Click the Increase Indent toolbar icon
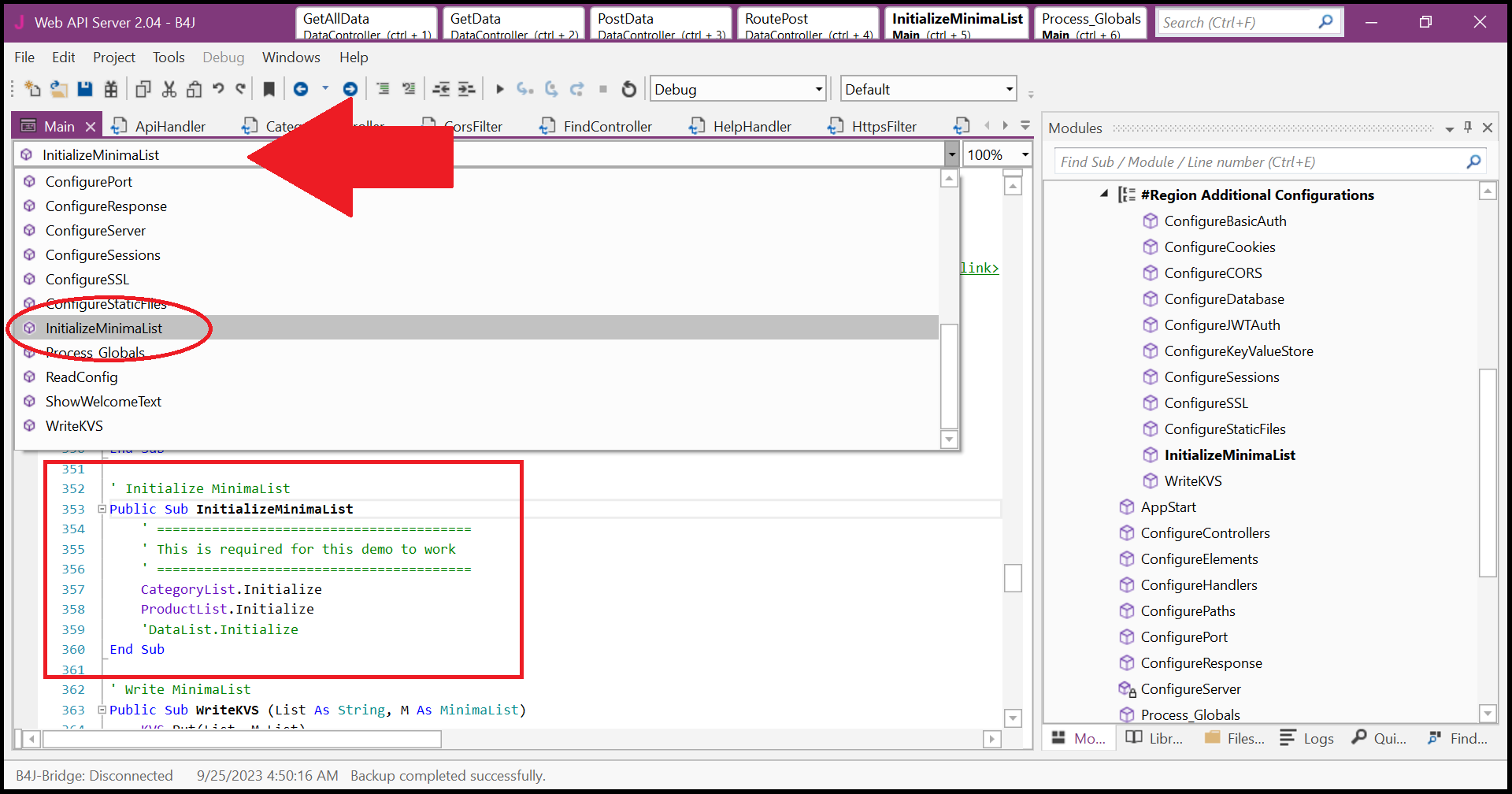Screen dimensions: 1512x794 point(467,89)
